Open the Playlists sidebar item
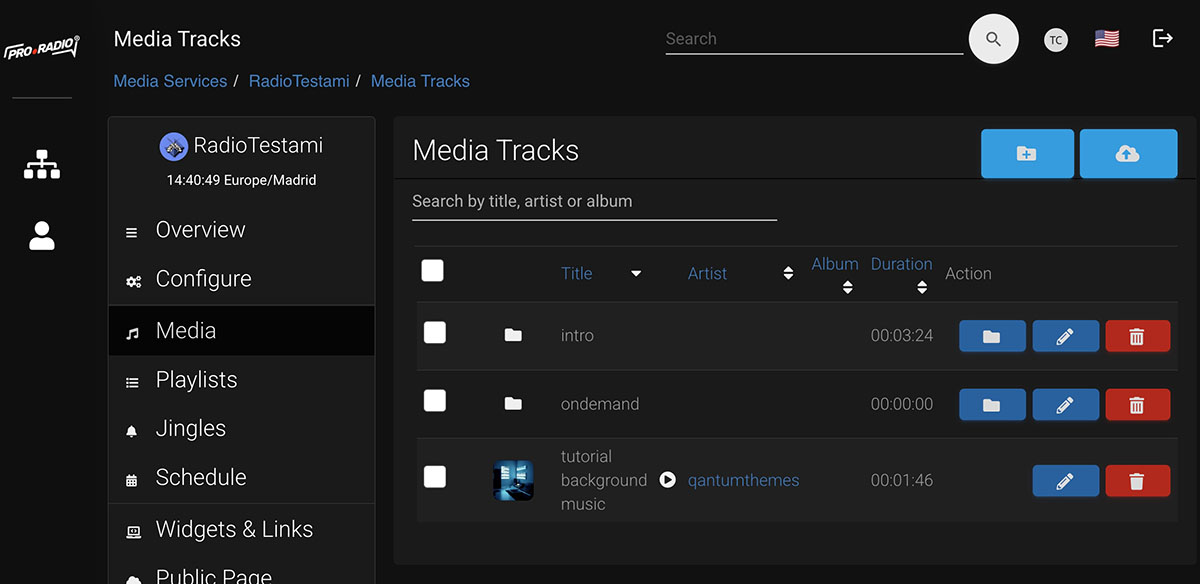 196,380
